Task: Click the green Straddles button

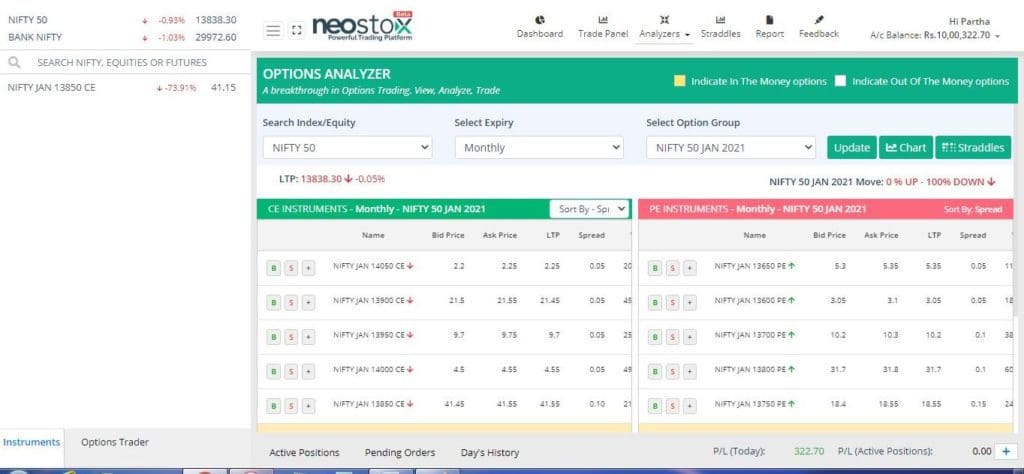Action: tap(973, 148)
